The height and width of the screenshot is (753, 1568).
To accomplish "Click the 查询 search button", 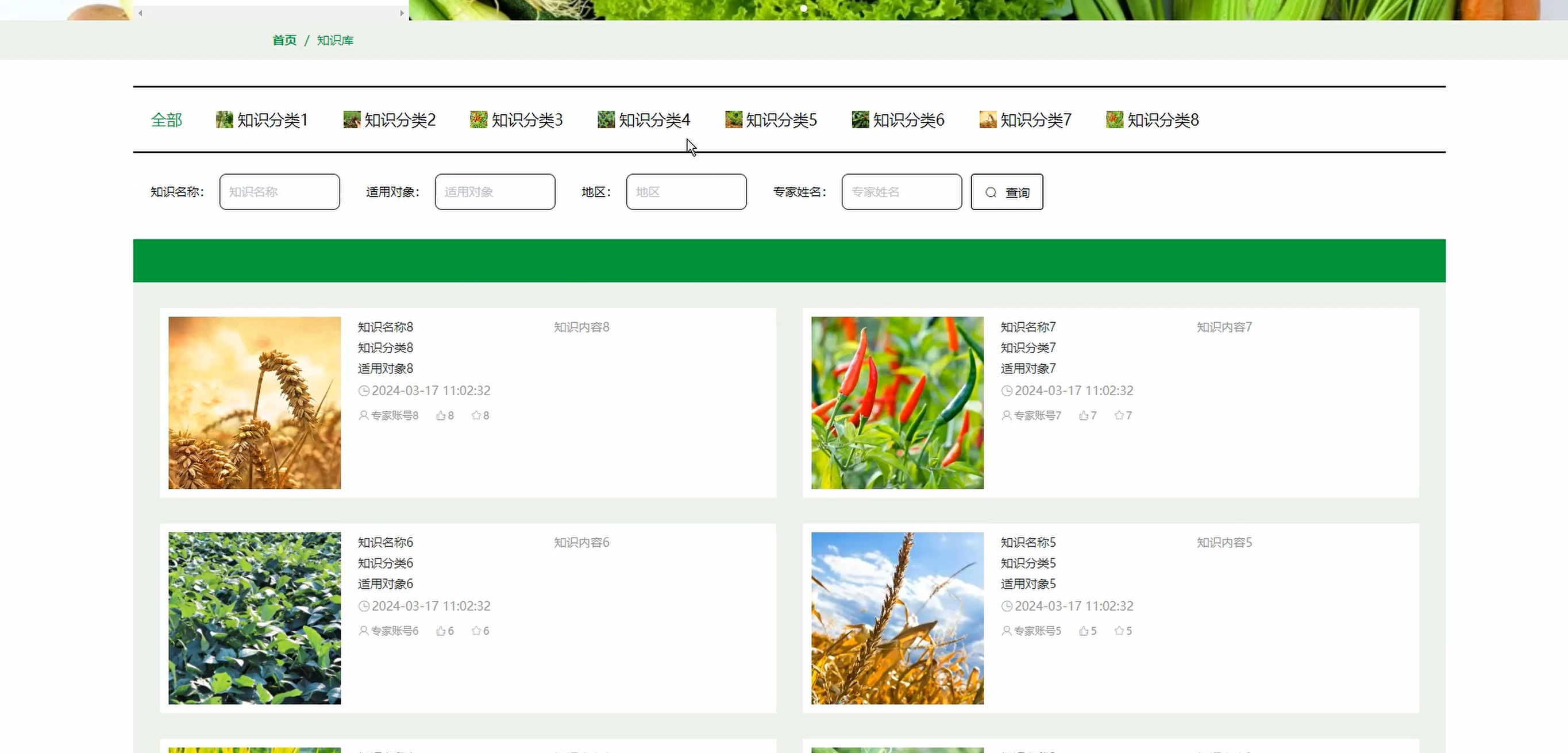I will pos(1007,192).
